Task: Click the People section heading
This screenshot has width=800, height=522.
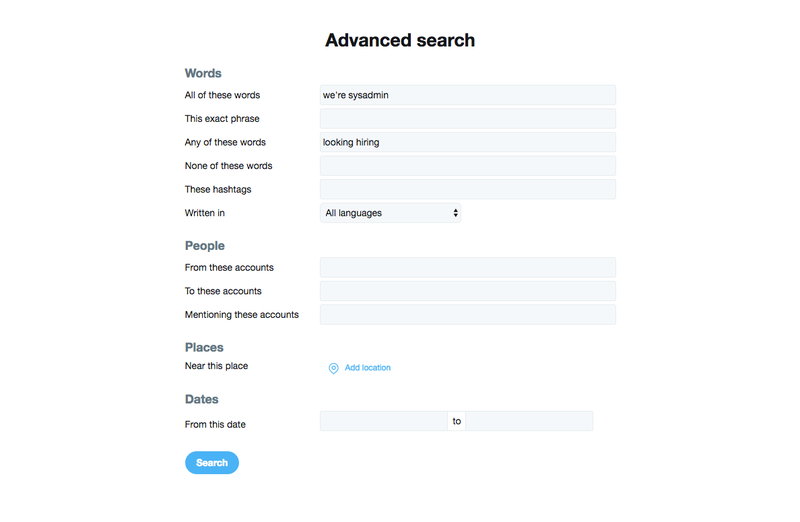Action: point(205,245)
